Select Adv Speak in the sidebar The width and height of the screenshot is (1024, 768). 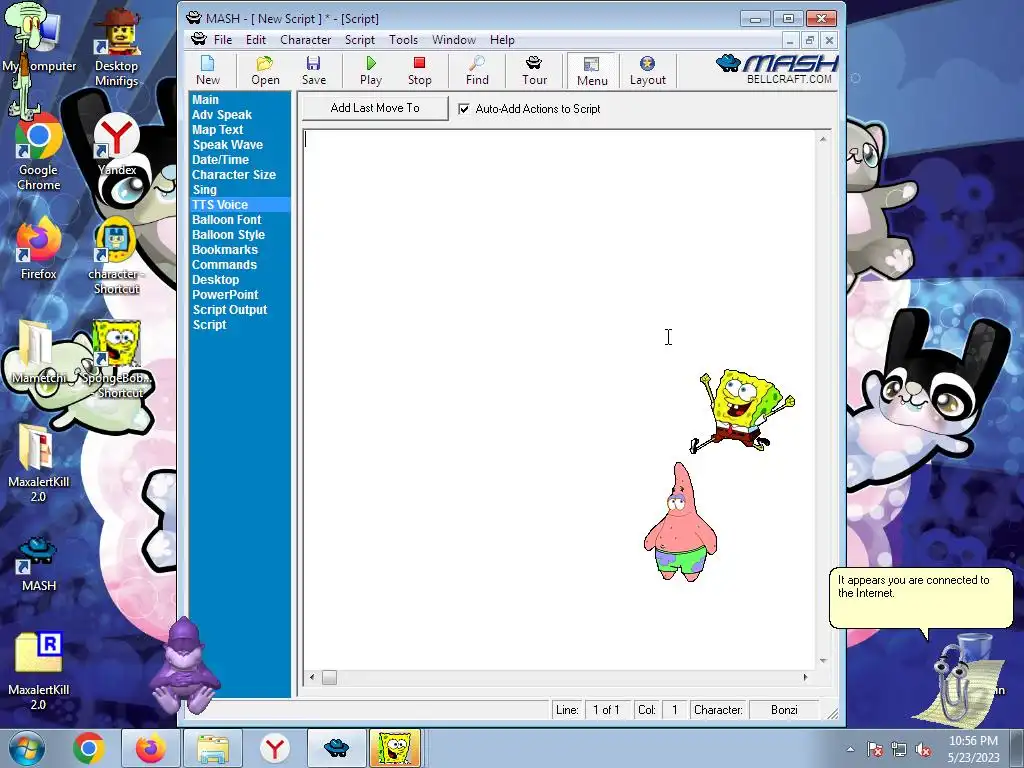coord(221,114)
